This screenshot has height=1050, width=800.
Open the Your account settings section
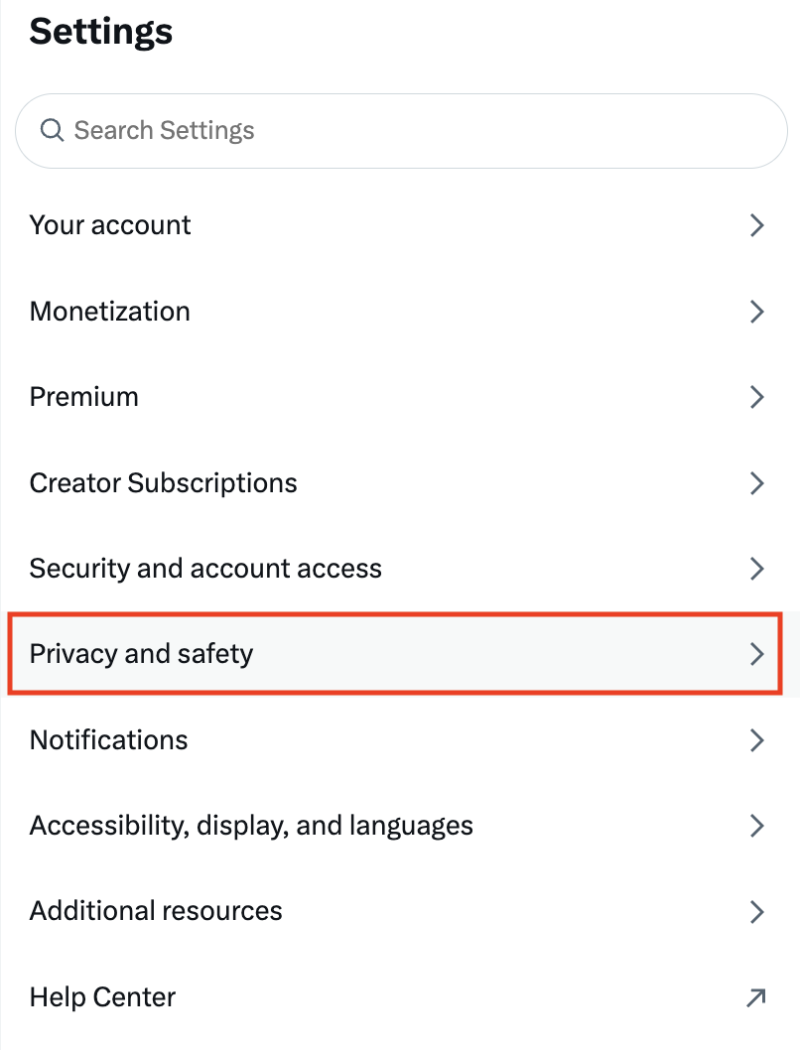400,226
